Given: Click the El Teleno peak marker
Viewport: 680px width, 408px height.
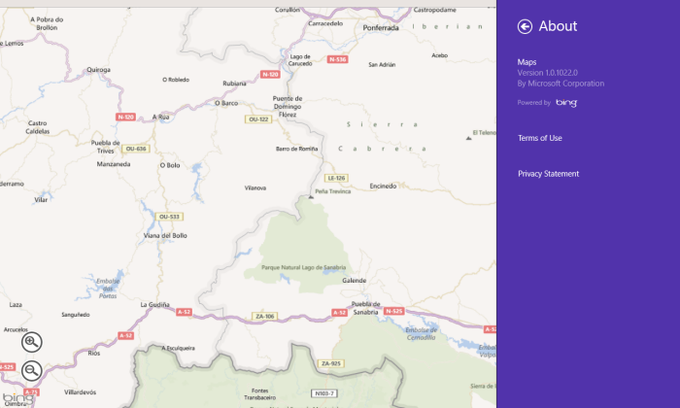Looking at the screenshot, I should coord(468,138).
